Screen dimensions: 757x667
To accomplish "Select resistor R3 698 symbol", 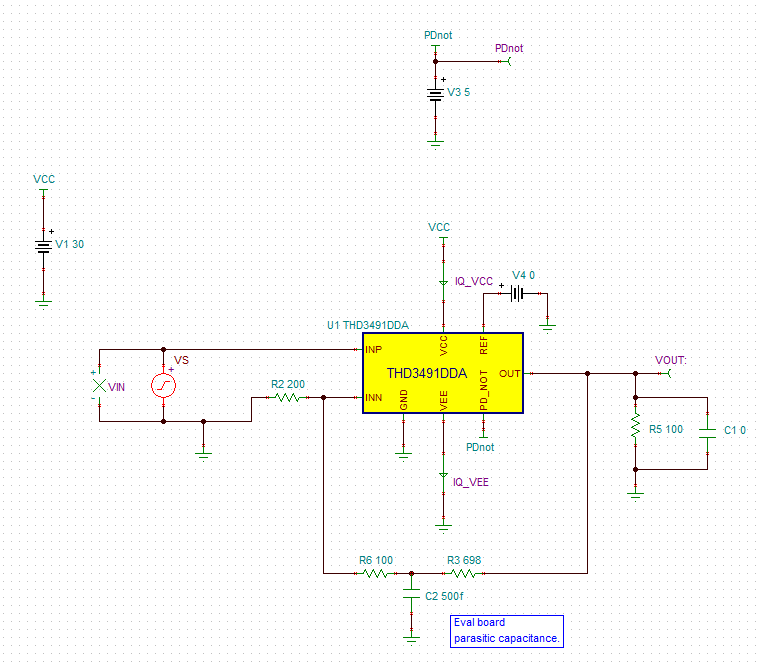I will point(463,573).
